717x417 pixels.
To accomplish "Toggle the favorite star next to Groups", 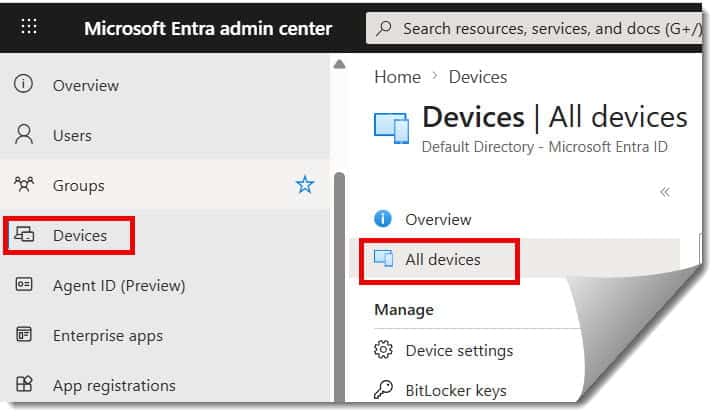I will point(305,185).
